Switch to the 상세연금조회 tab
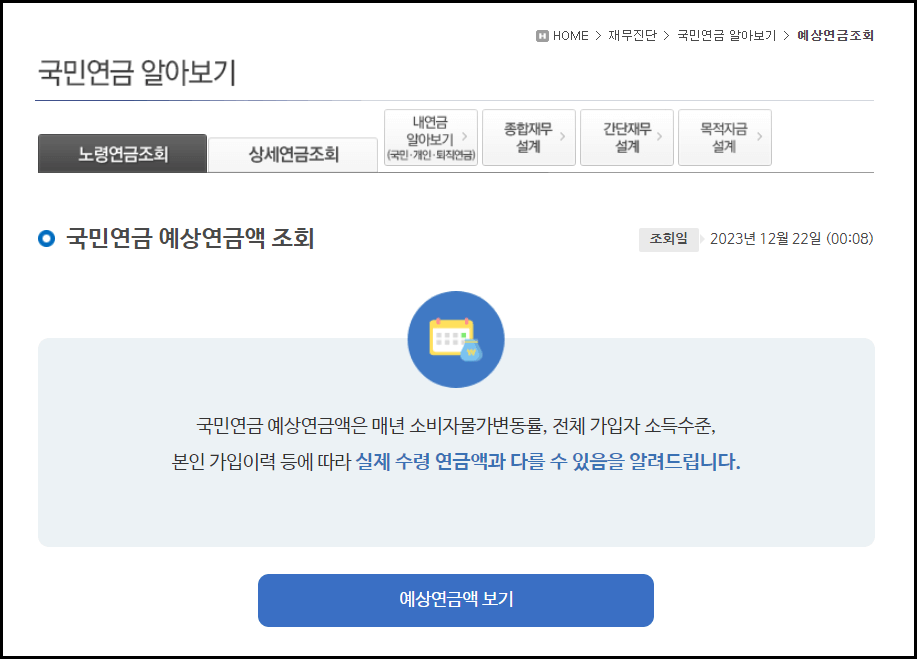This screenshot has height=659, width=917. click(292, 154)
